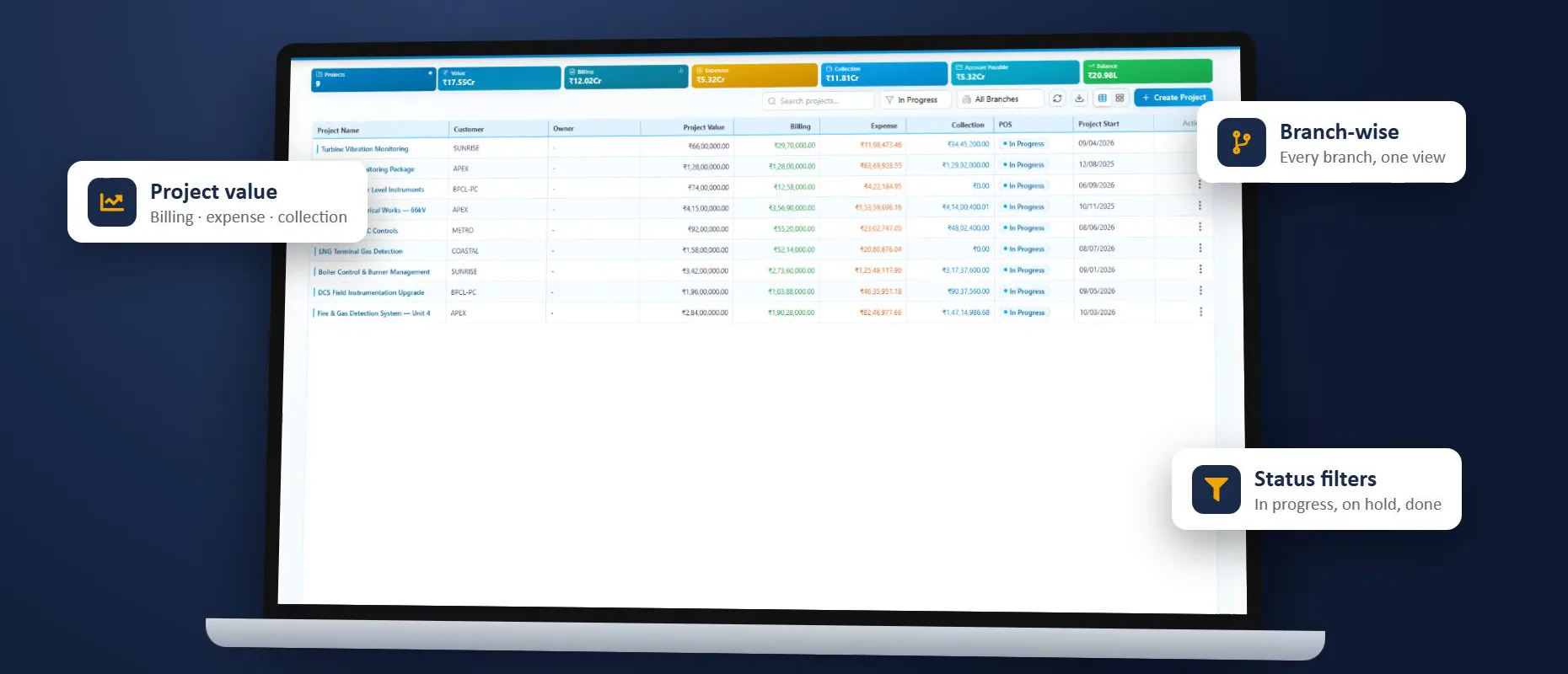1568x674 pixels.
Task: Open the LNG Terminal Gas Detection project
Action: click(360, 251)
